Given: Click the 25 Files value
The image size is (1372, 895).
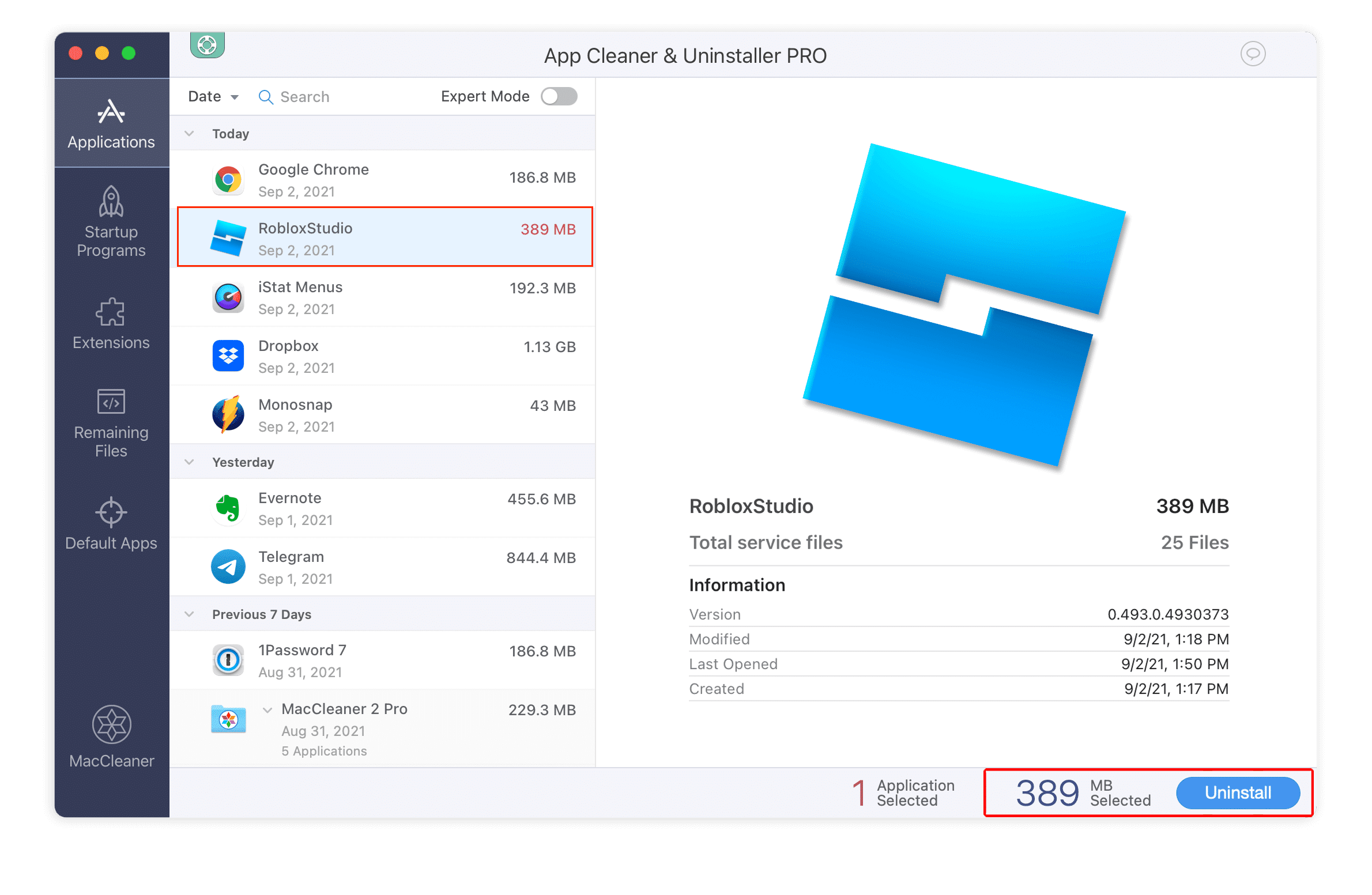Looking at the screenshot, I should tap(1194, 542).
